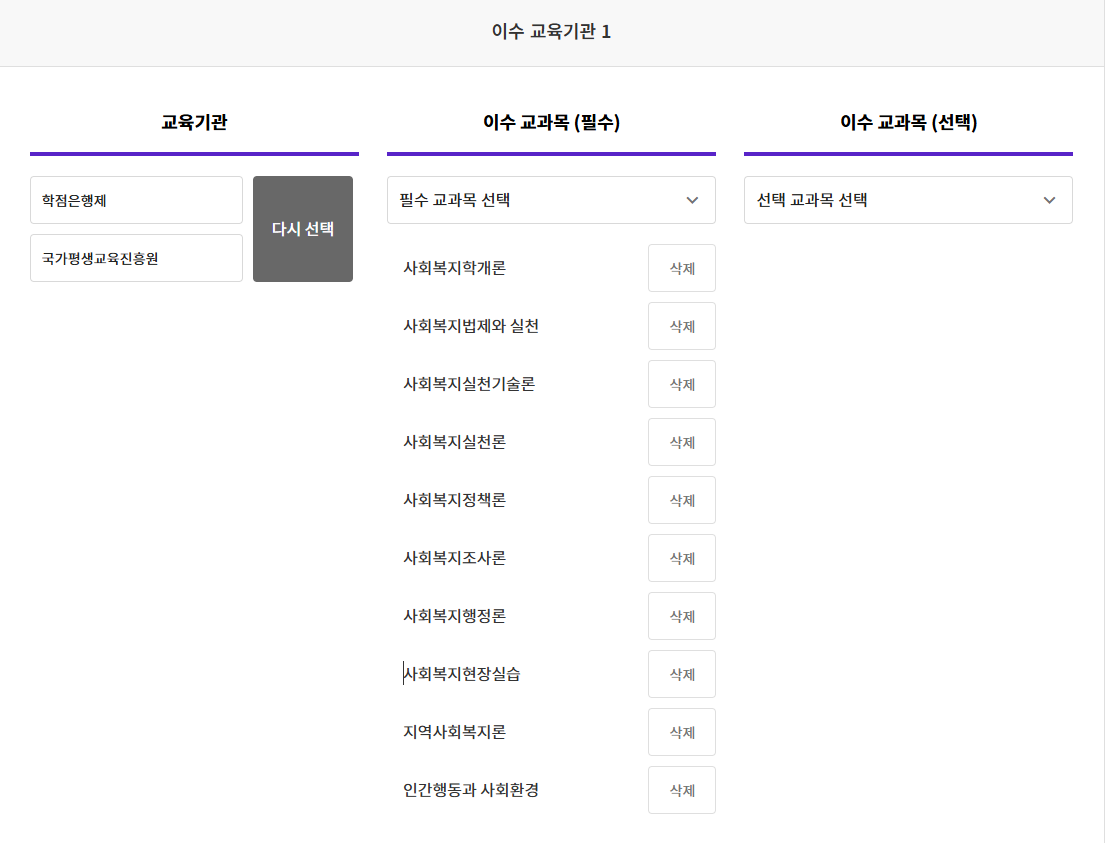Remove 사회복지정책론 entry
1106x843 pixels.
pos(681,500)
